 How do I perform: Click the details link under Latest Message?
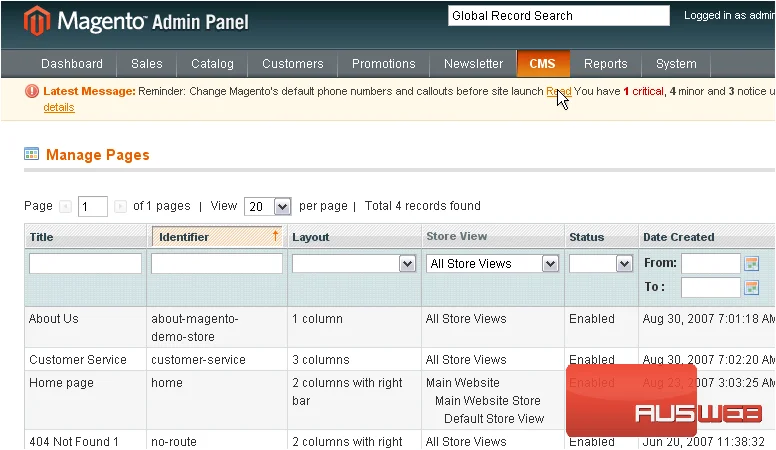point(59,107)
